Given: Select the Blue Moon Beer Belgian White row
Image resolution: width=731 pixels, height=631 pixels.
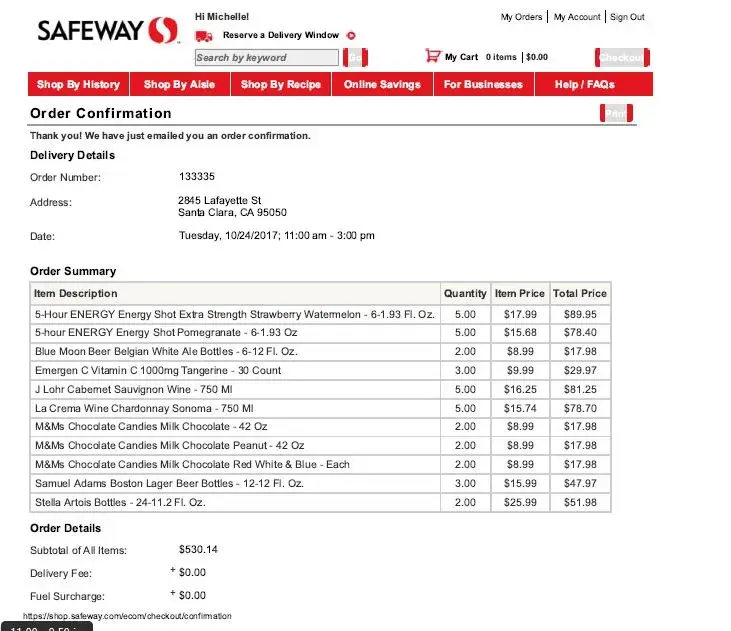Looking at the screenshot, I should (320, 352).
